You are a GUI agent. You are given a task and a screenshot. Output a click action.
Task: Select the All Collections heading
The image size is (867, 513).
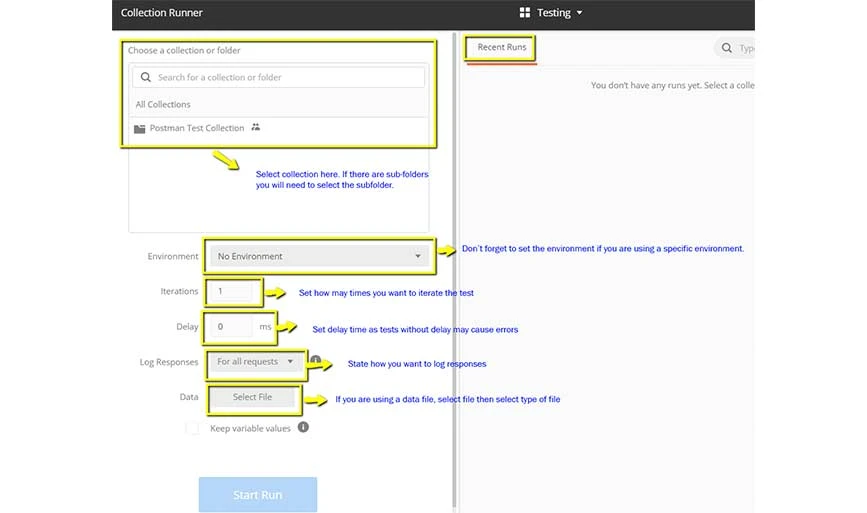click(163, 104)
